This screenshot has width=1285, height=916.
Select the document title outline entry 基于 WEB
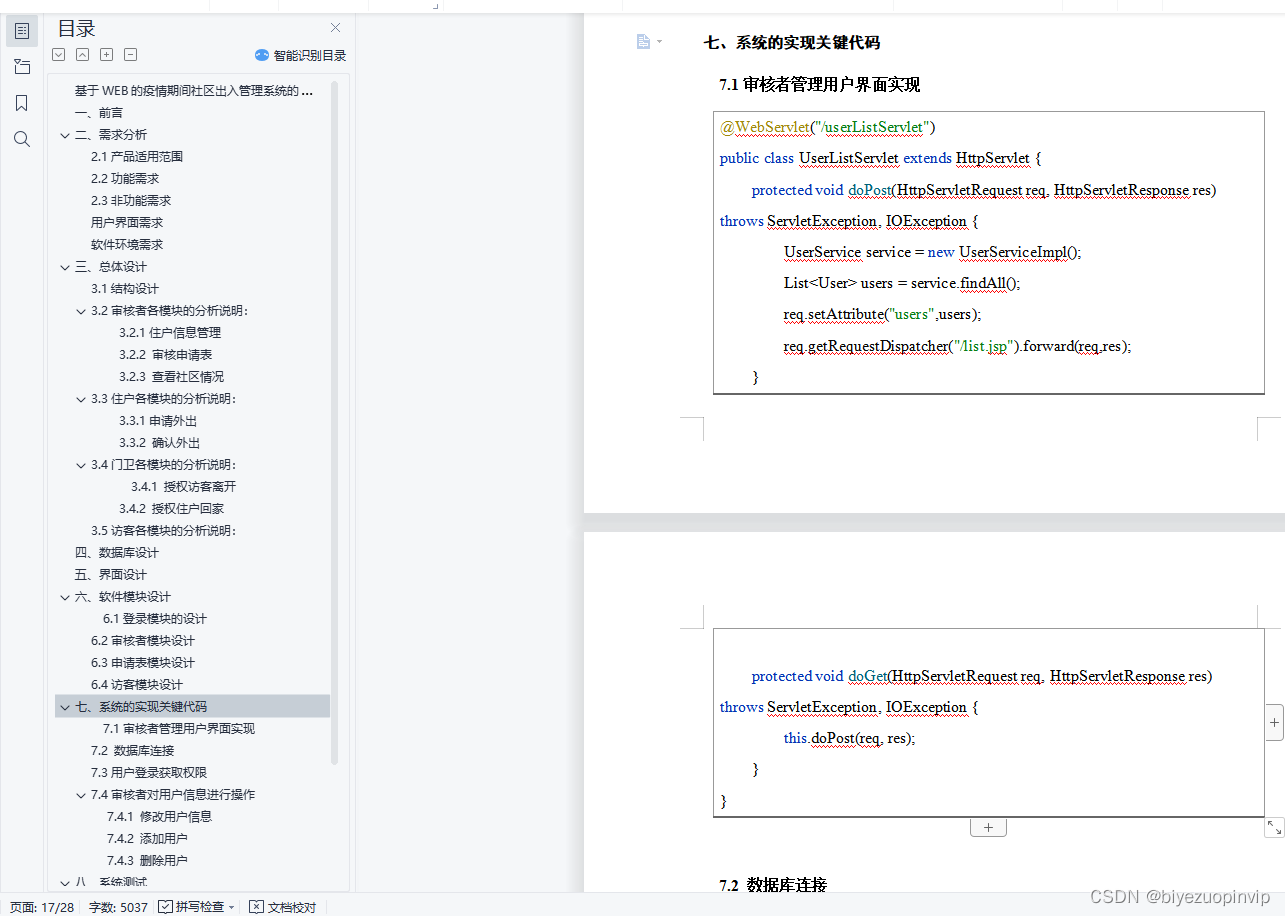(x=193, y=91)
